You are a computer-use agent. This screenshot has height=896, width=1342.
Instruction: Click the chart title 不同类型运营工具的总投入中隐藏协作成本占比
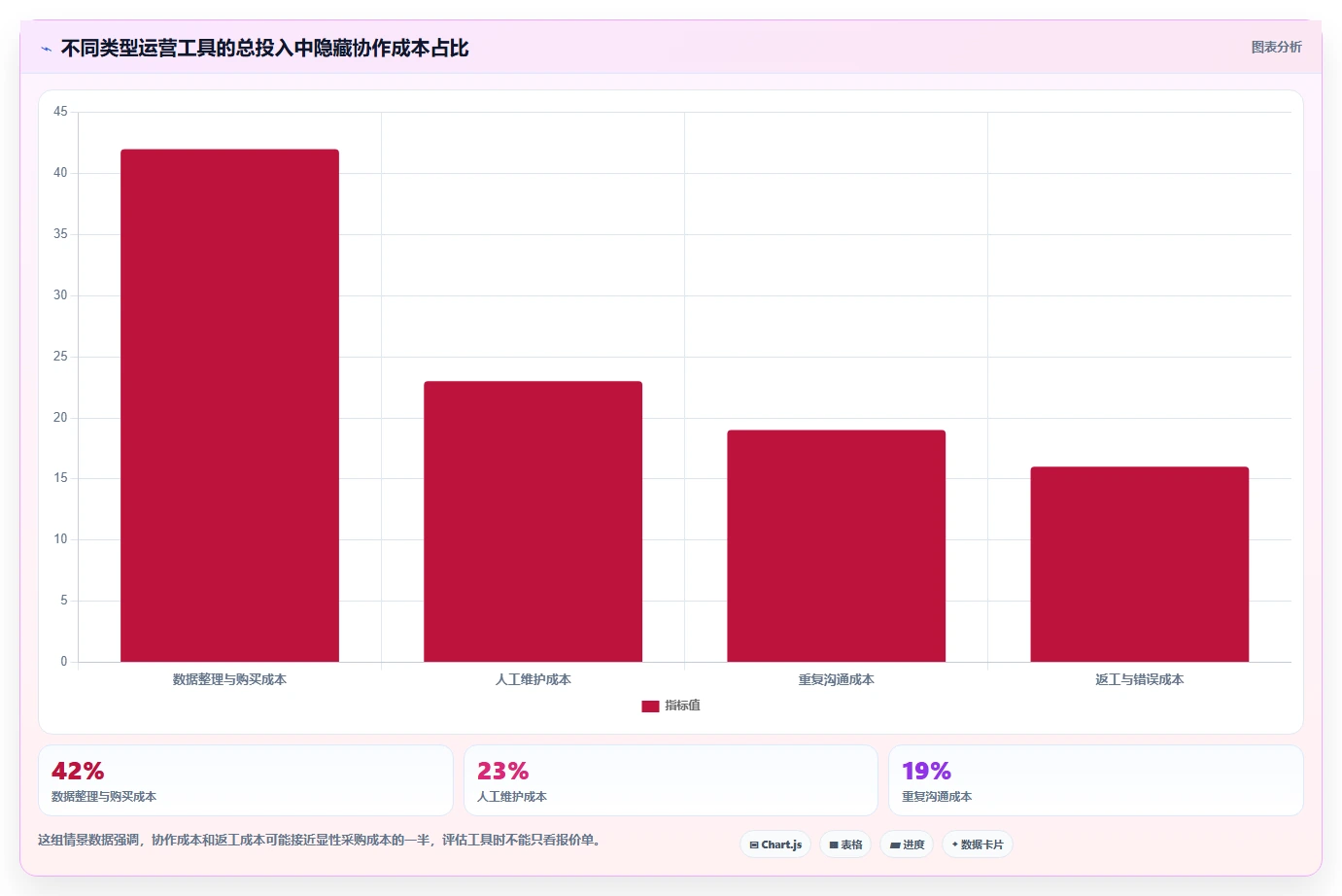[264, 49]
